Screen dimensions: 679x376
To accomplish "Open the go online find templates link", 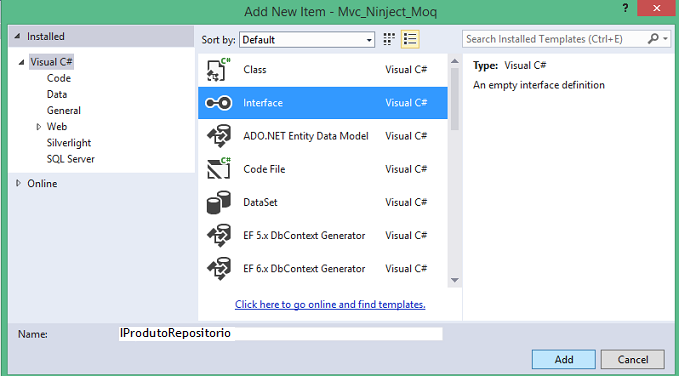I will pos(330,305).
